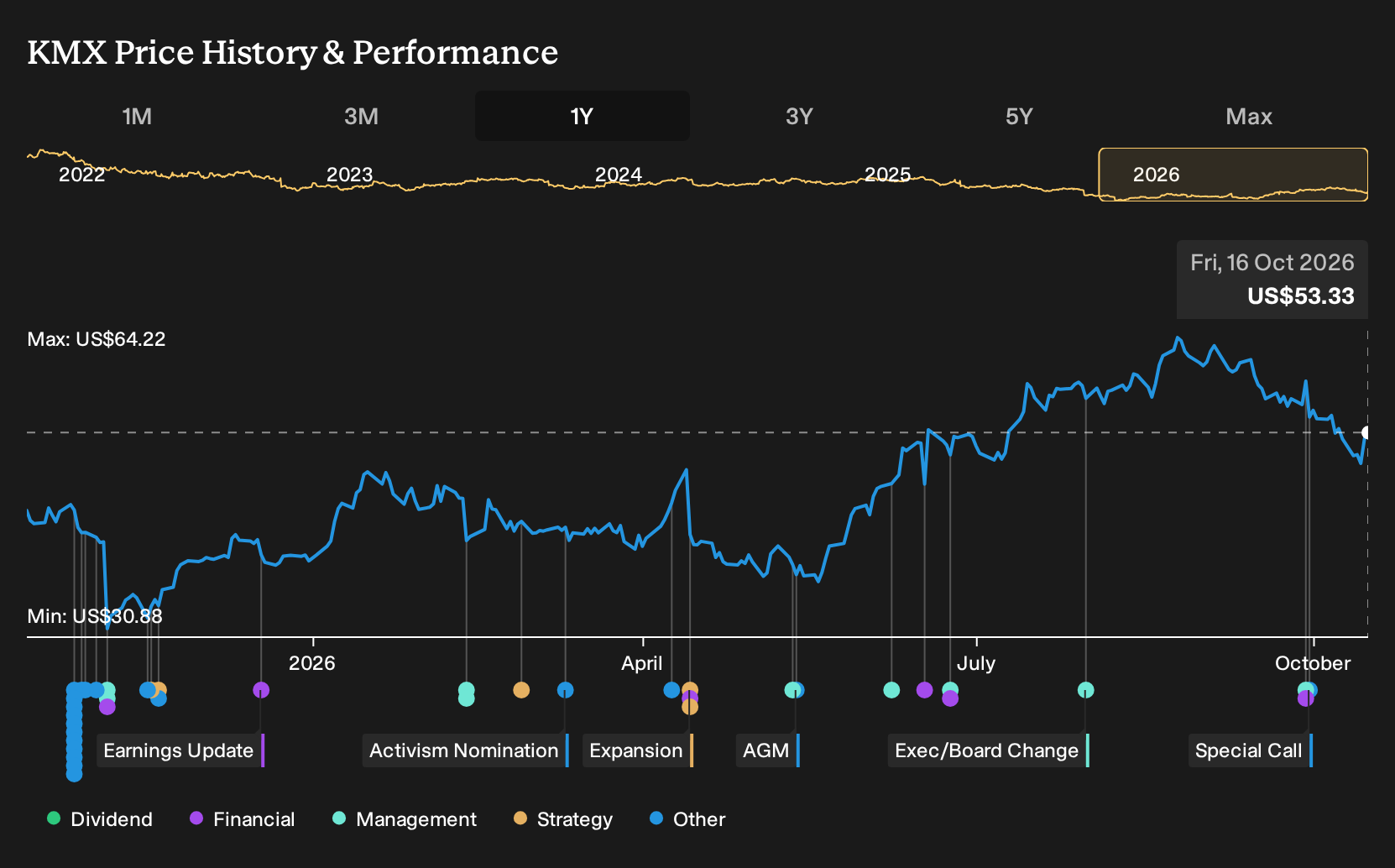1395x868 pixels.
Task: Select the 1M time range tab
Action: [x=137, y=116]
